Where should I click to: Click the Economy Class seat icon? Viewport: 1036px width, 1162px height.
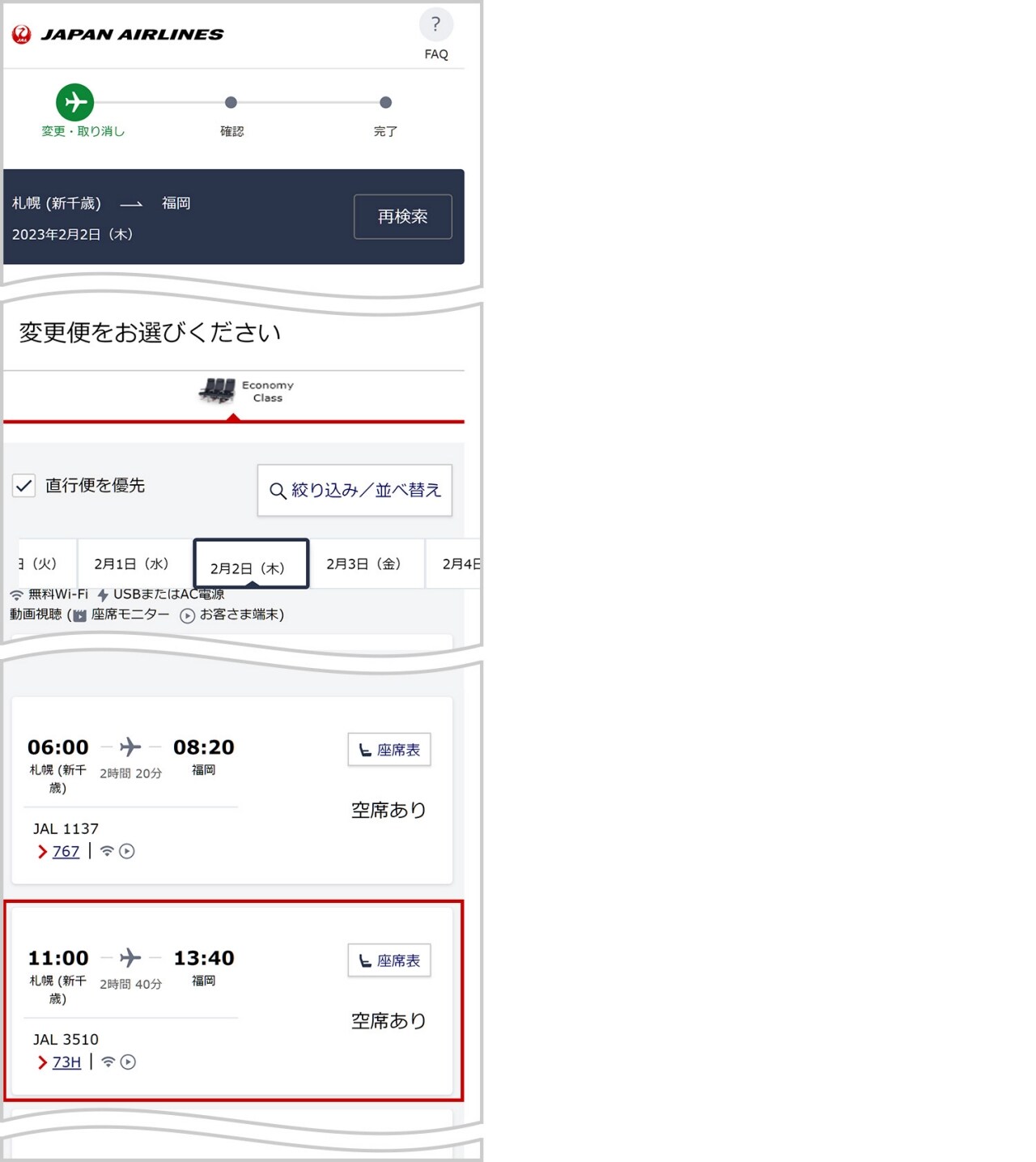click(x=217, y=390)
